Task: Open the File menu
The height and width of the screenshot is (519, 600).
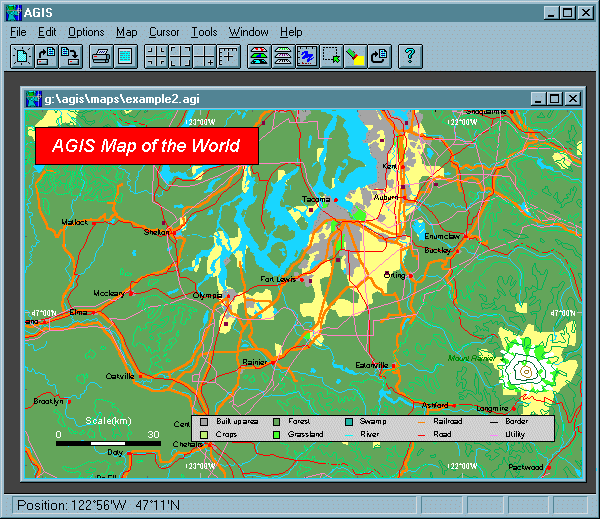Action: tap(18, 32)
